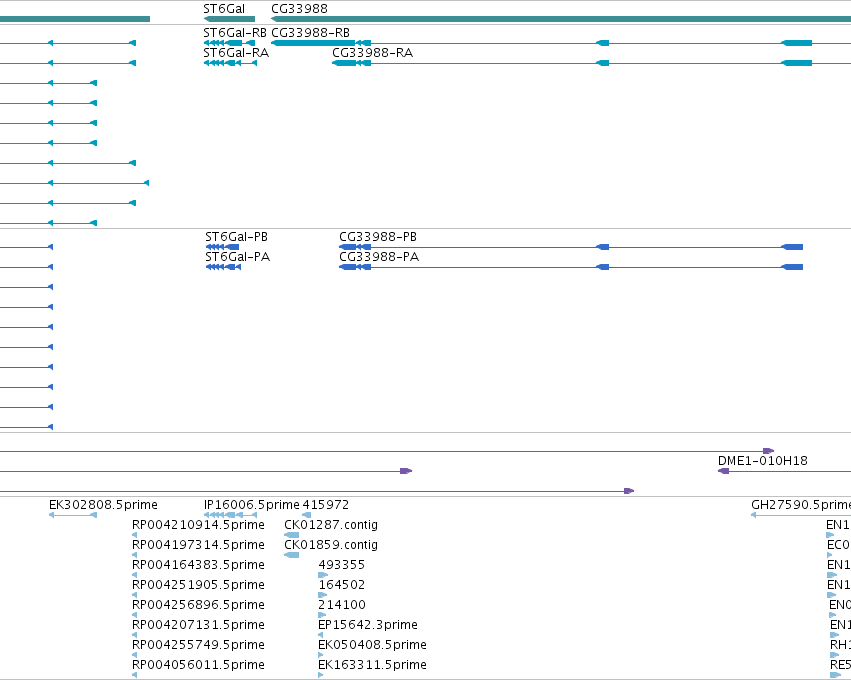Open the RP004207131.5prime label
The width and height of the screenshot is (851, 680).
tap(198, 625)
